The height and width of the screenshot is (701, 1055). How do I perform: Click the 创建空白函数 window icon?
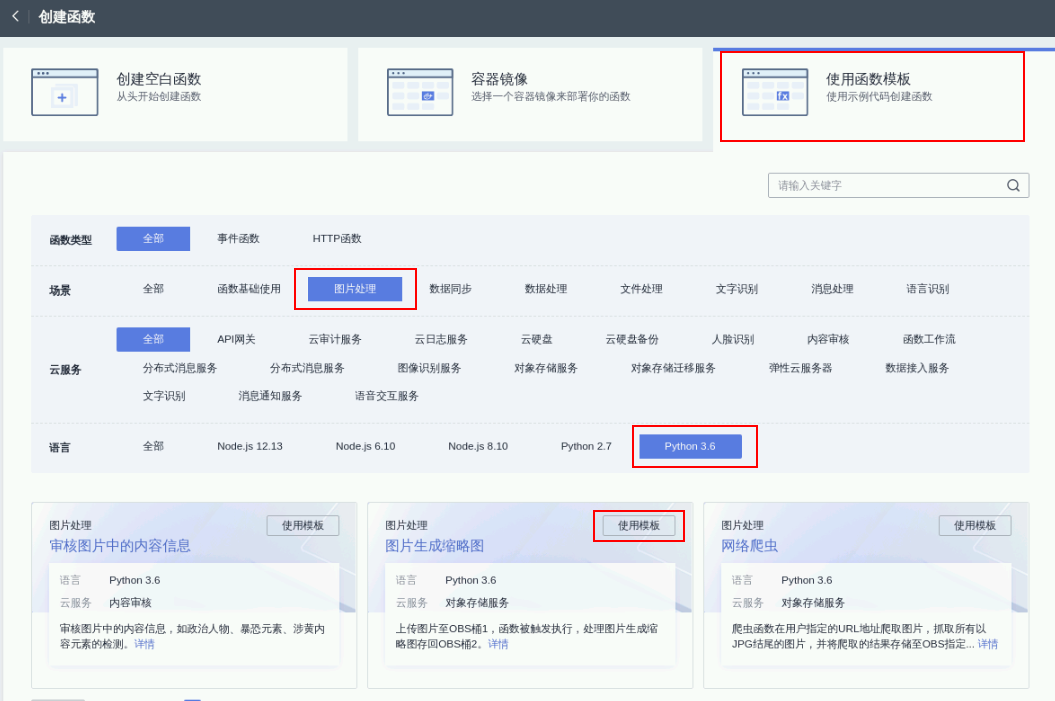tap(64, 92)
